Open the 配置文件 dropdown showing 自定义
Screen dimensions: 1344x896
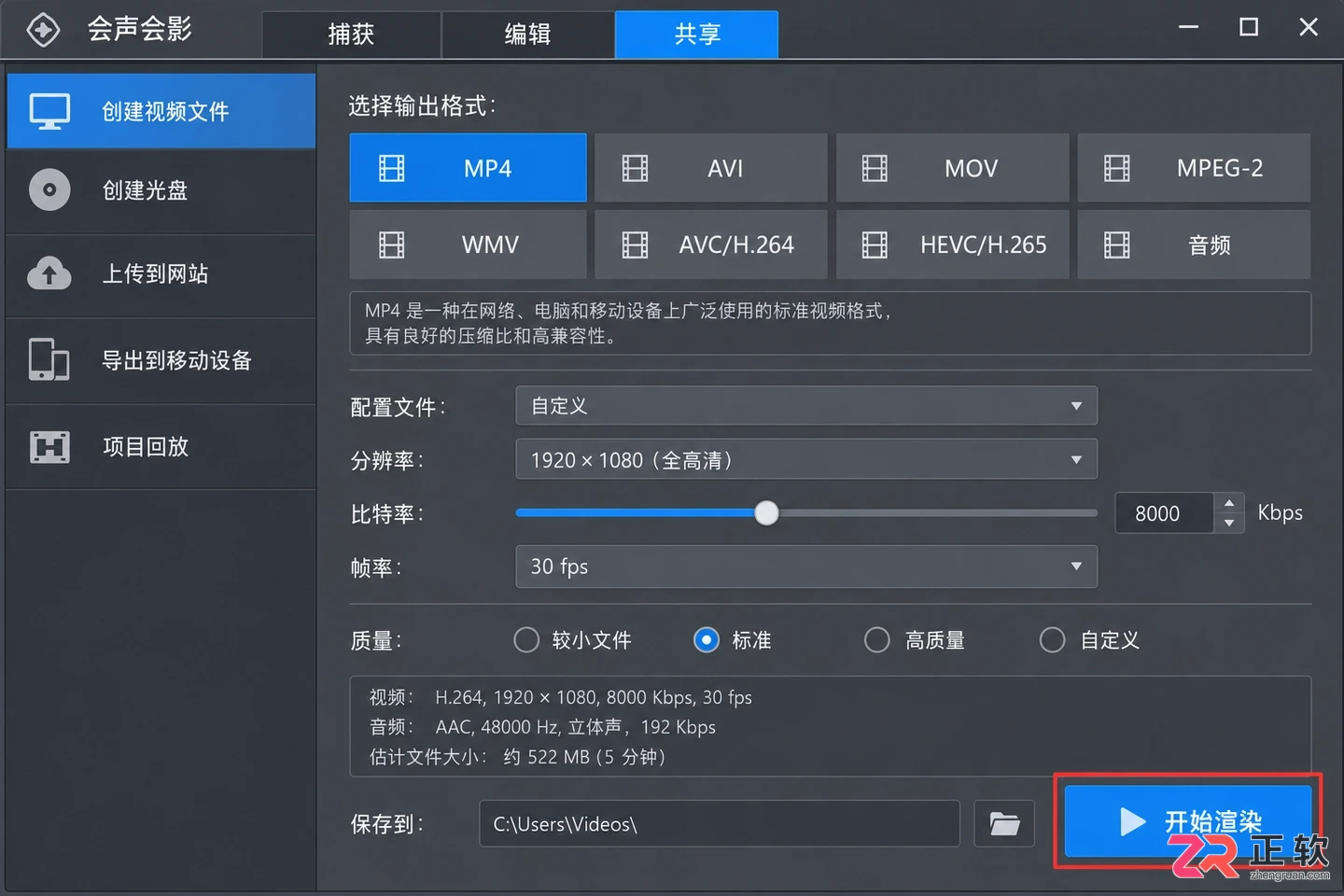click(806, 406)
